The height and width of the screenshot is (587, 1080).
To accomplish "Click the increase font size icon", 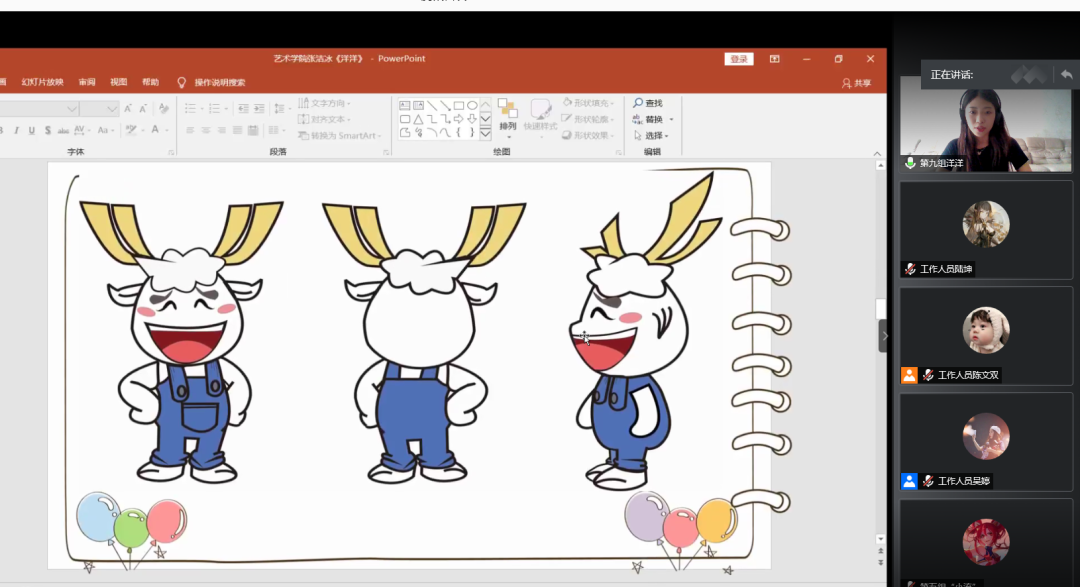I will click(128, 109).
